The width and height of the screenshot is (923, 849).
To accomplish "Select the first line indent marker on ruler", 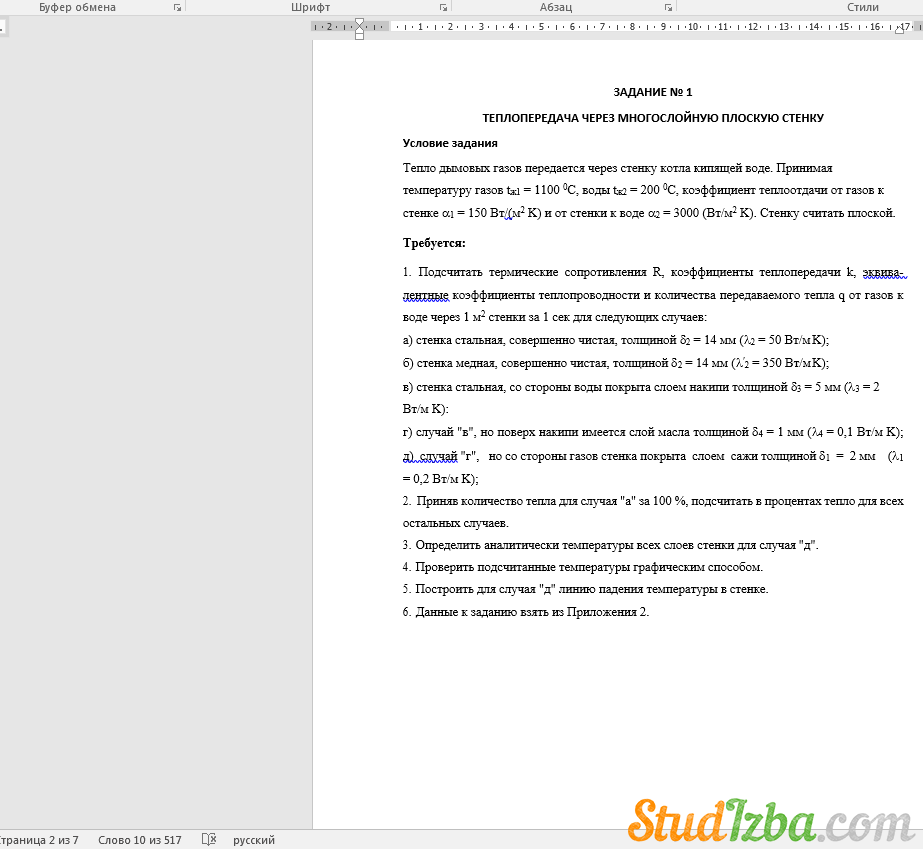I will coord(359,22).
